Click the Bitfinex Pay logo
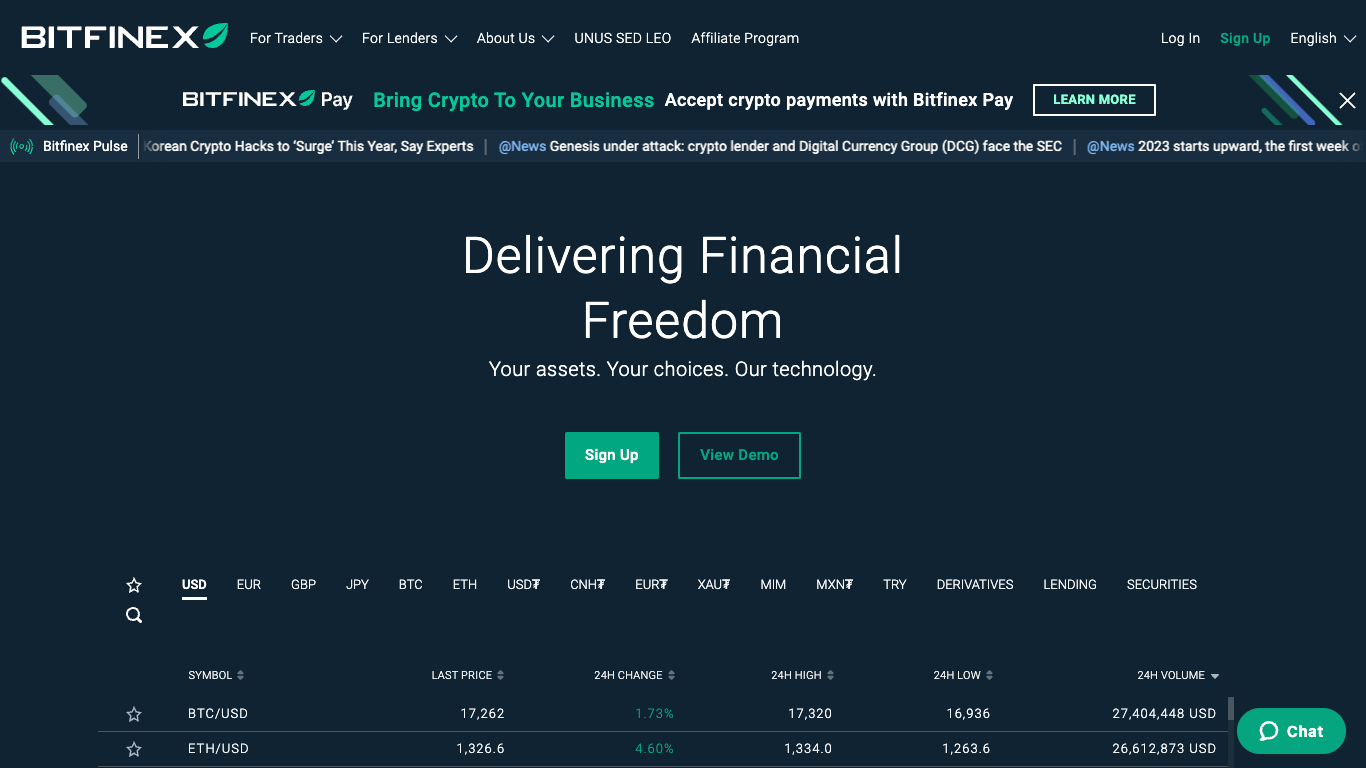The width and height of the screenshot is (1366, 768). (x=267, y=99)
